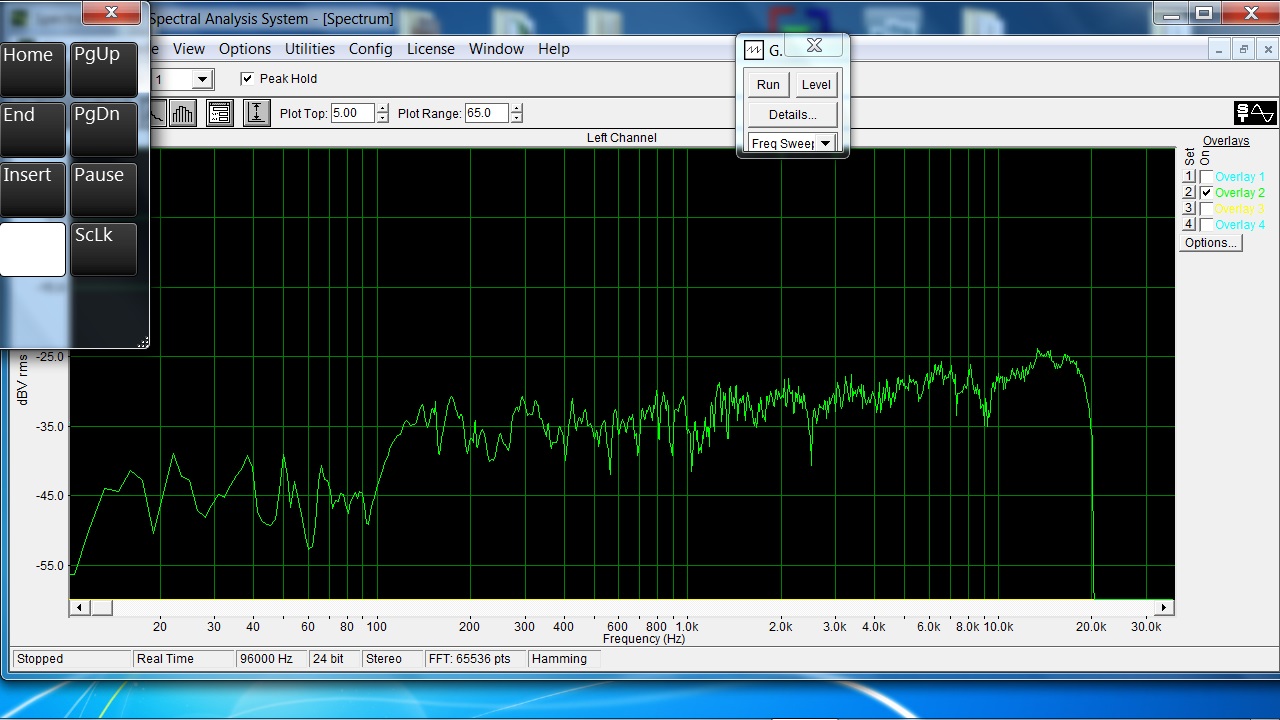Click the plot settings list icon
This screenshot has width=1280, height=720.
pos(220,113)
